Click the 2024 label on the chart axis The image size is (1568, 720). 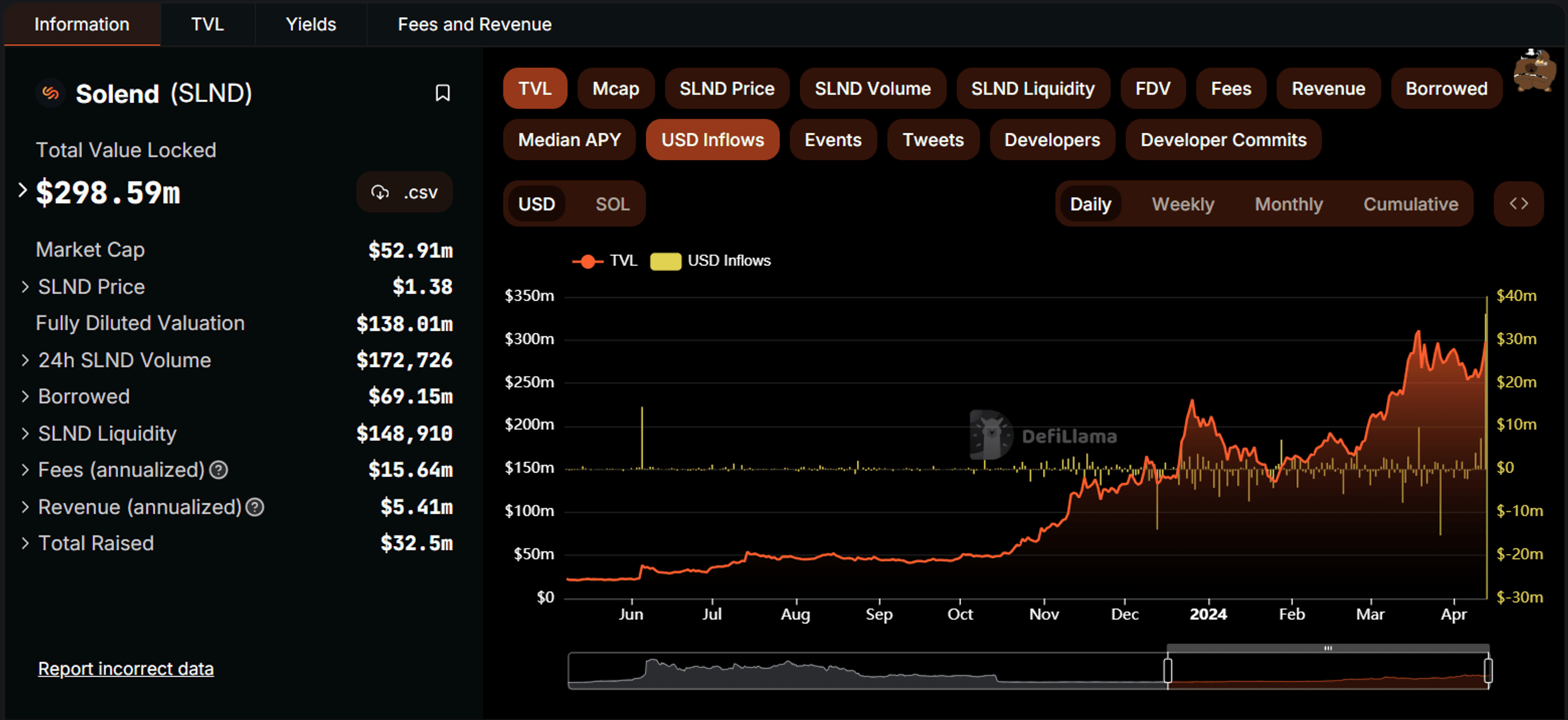[x=1208, y=614]
